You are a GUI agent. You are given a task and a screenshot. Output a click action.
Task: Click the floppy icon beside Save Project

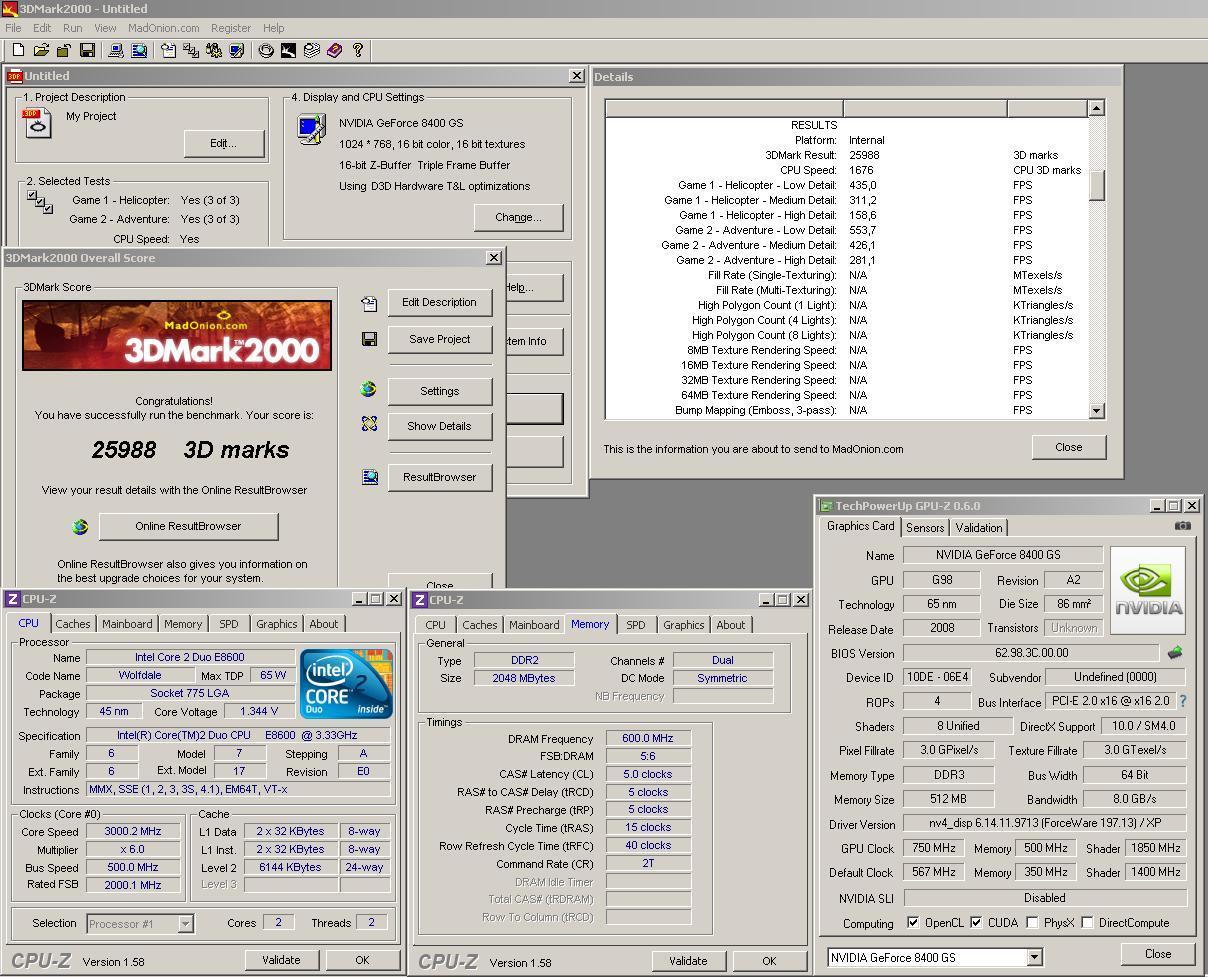pyautogui.click(x=369, y=339)
